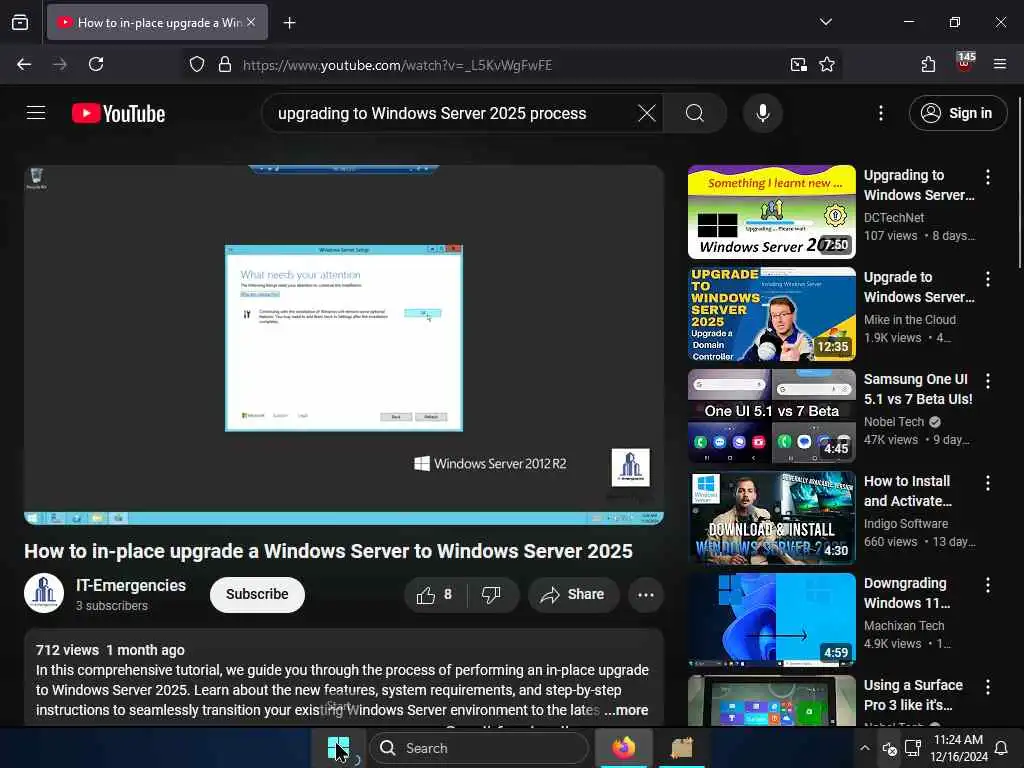Focus the Firefox address bar URL
Viewport: 1024px width, 768px height.
click(x=397, y=65)
